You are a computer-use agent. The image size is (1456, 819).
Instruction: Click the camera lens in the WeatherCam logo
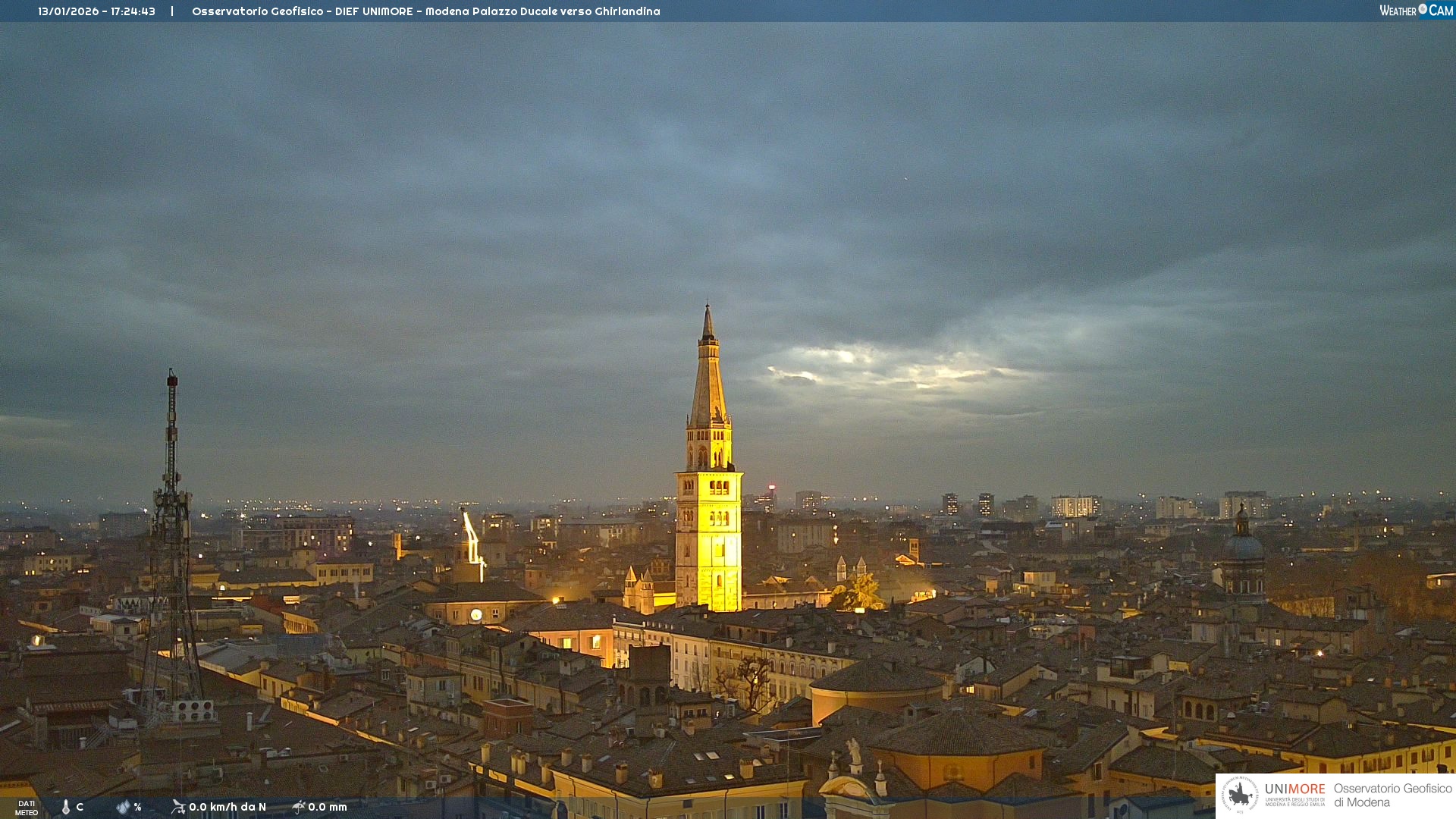pyautogui.click(x=1423, y=9)
